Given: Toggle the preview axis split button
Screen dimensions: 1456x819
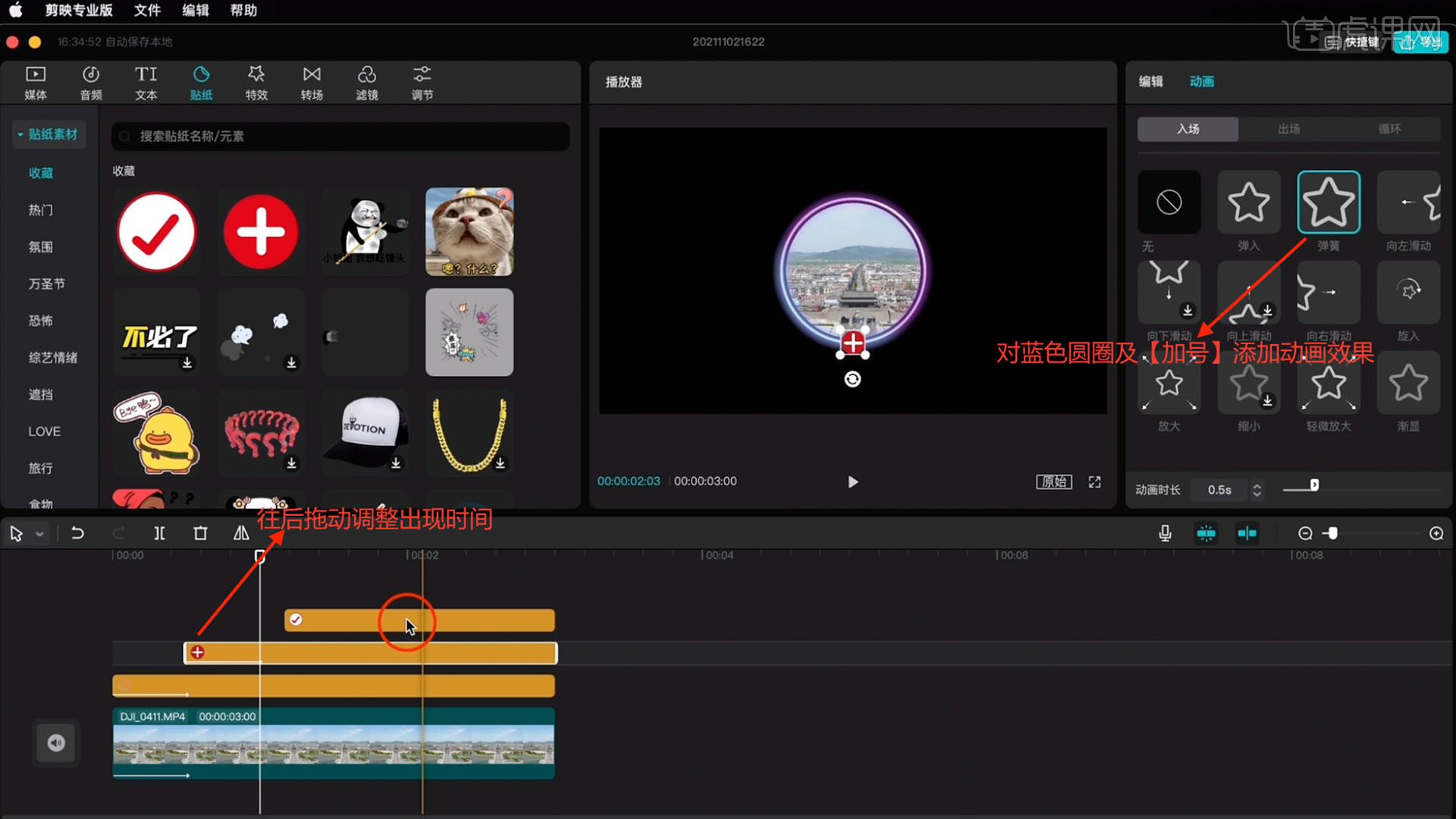Looking at the screenshot, I should (1247, 534).
